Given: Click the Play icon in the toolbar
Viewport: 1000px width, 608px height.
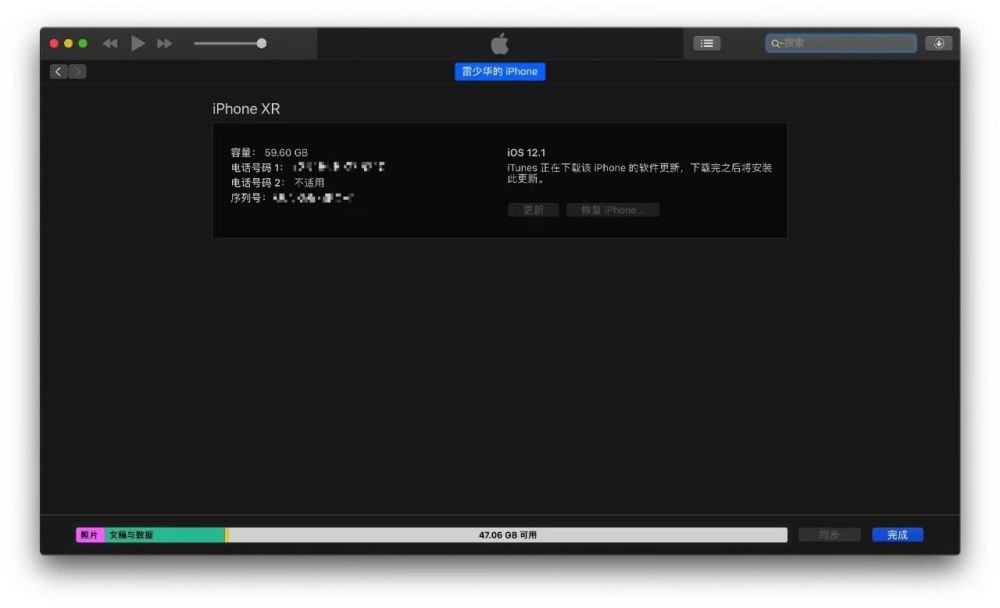Looking at the screenshot, I should click(137, 43).
